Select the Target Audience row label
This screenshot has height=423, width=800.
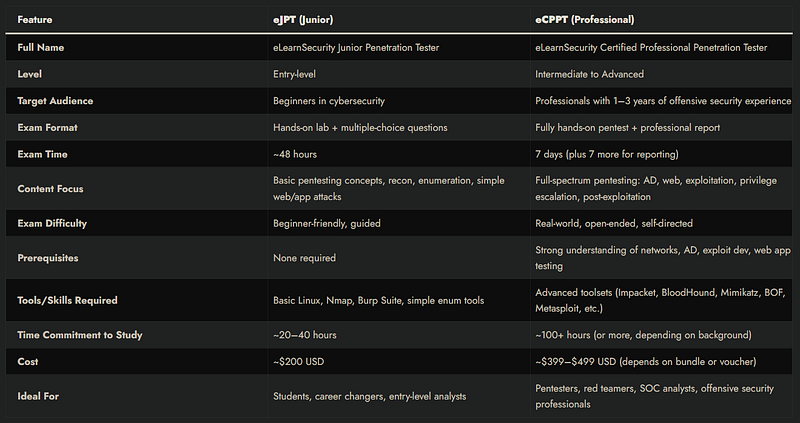[x=55, y=101]
